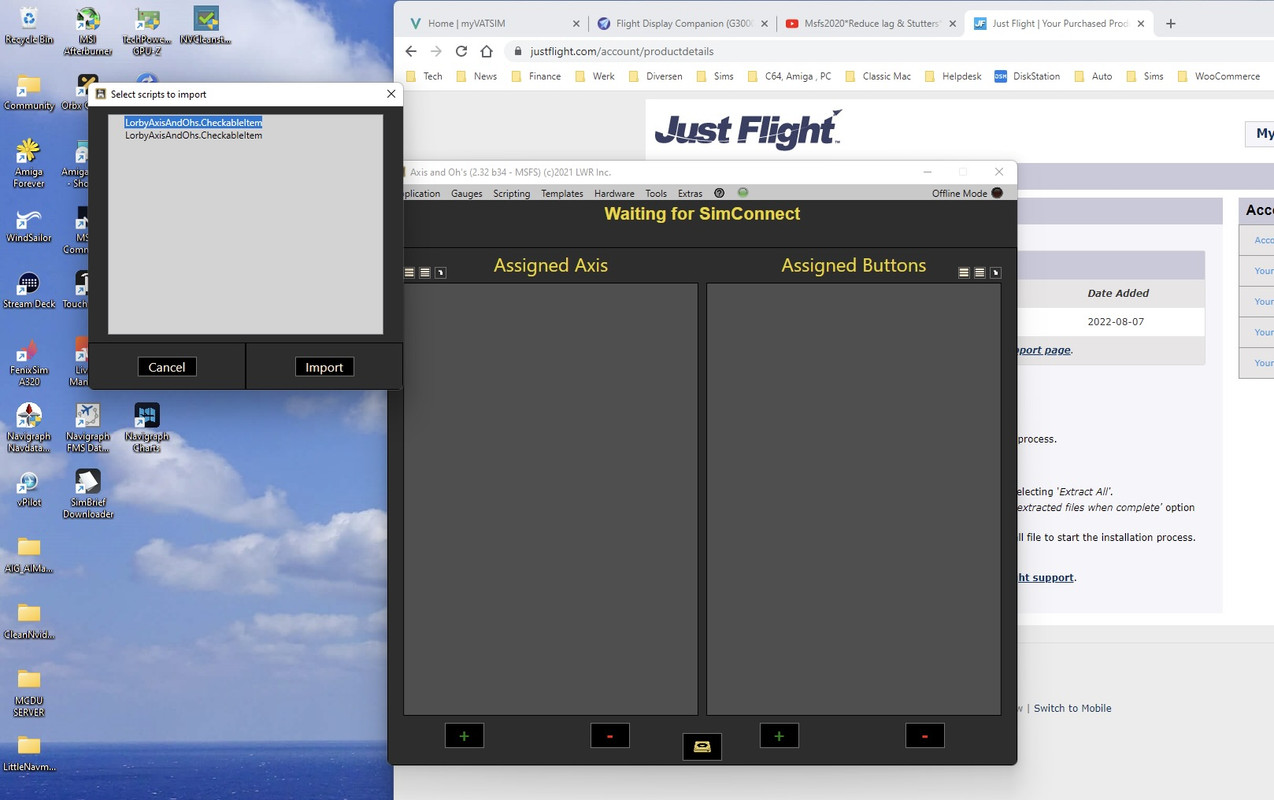Image resolution: width=1274 pixels, height=800 pixels.
Task: Click the Just Flight logo
Action: [748, 130]
